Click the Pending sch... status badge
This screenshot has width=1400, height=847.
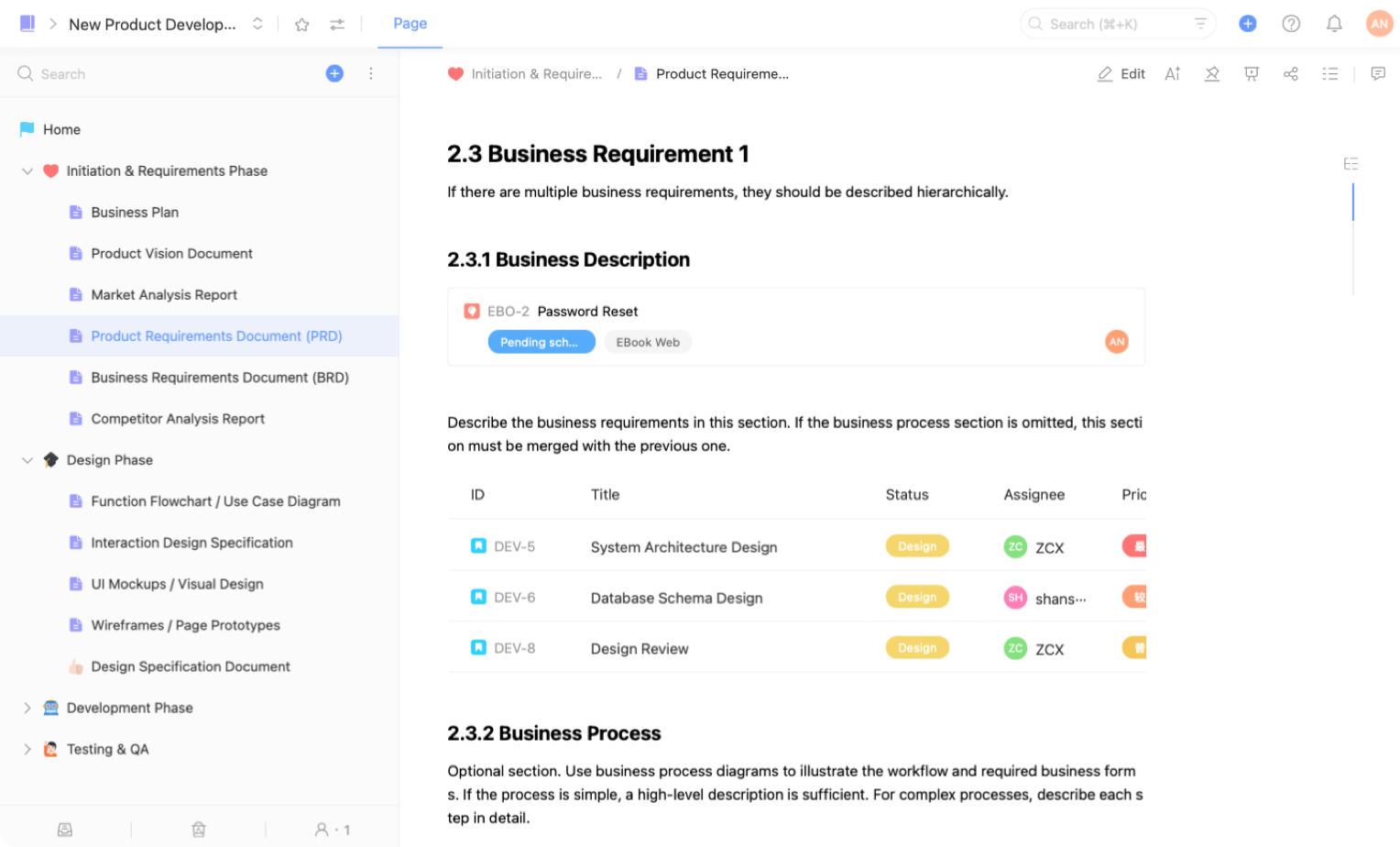tap(541, 342)
